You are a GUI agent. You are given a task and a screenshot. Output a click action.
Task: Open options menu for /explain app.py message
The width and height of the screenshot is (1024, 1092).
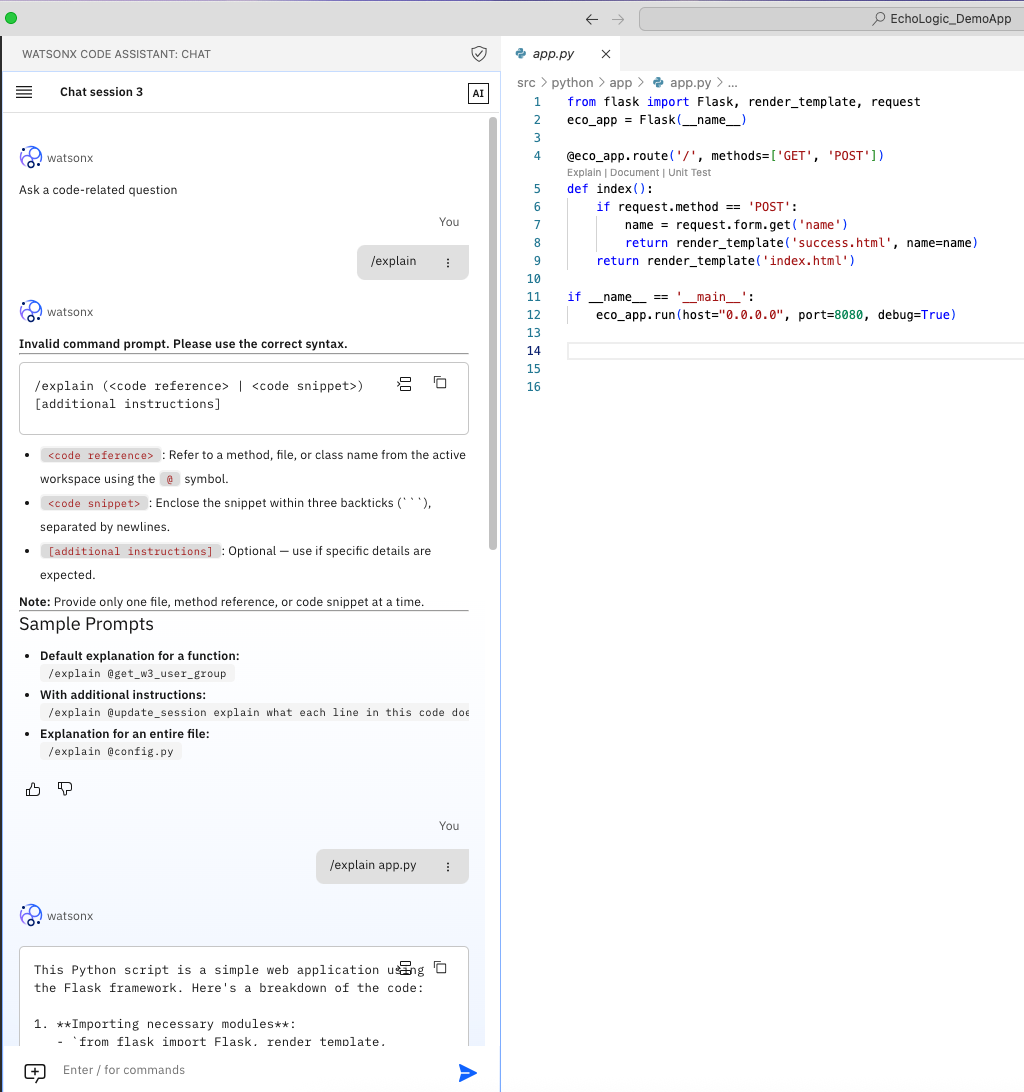(x=448, y=866)
